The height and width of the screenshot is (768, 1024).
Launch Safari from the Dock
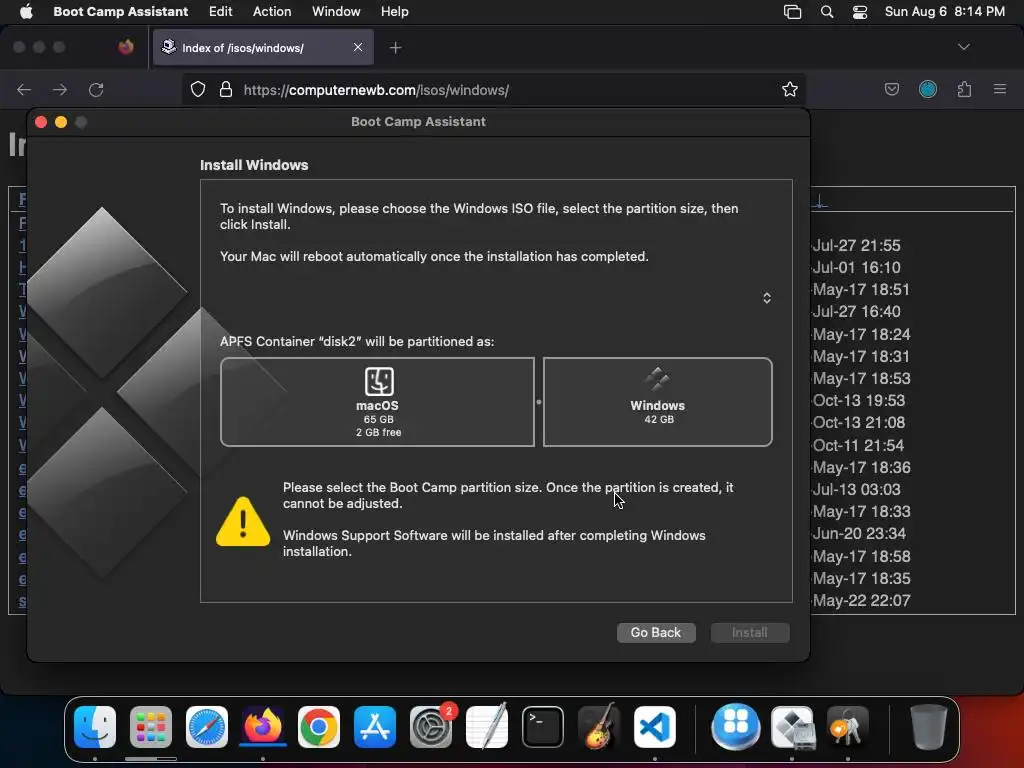[x=207, y=727]
